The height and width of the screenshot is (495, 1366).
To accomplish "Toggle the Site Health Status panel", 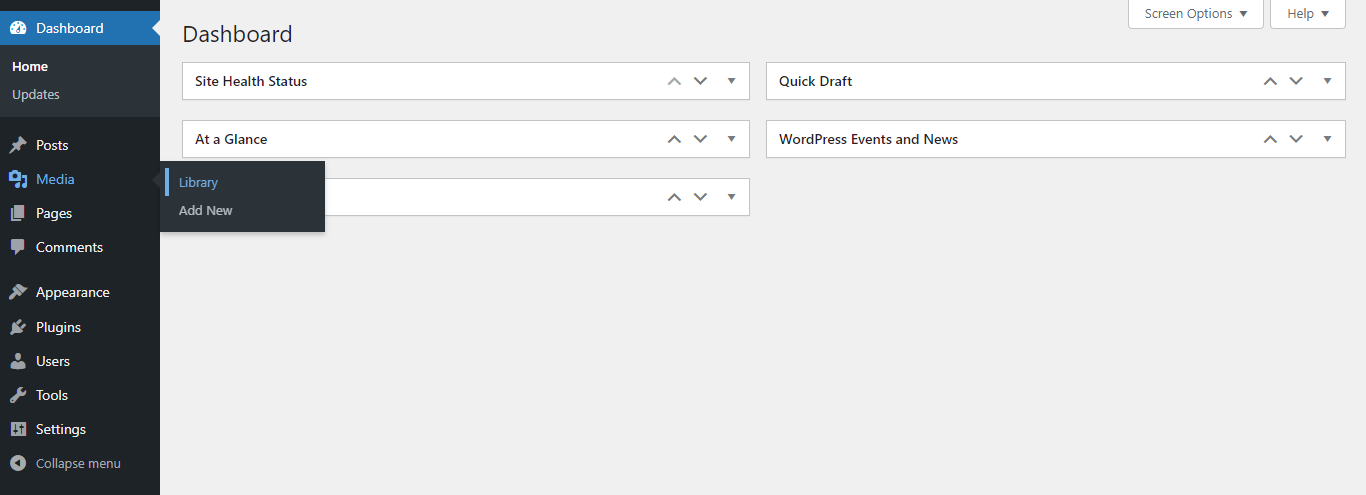I will (731, 81).
